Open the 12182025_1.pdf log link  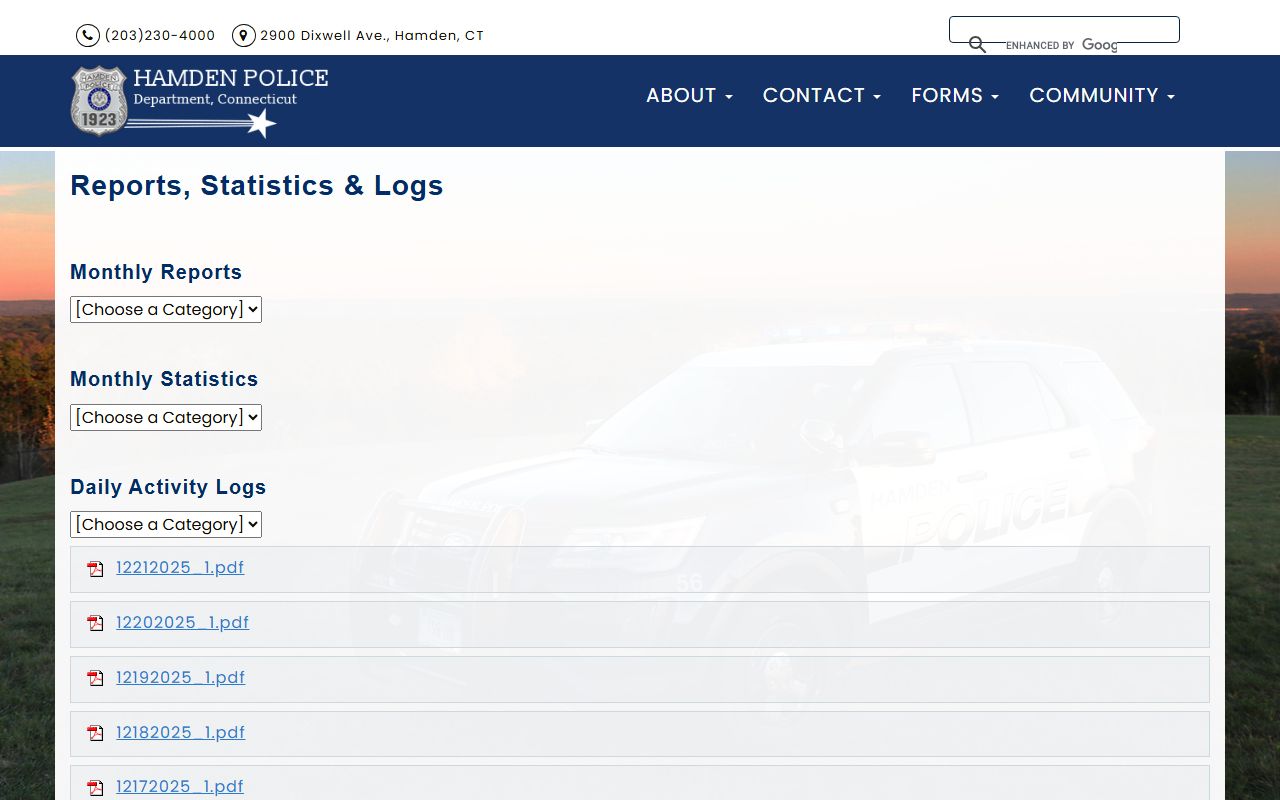tap(180, 733)
